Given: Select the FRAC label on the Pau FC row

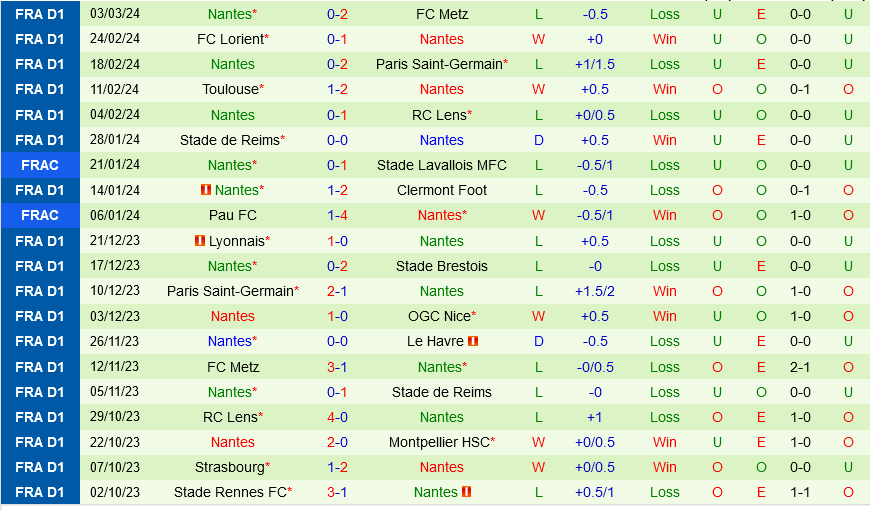Looking at the screenshot, I should [40, 215].
